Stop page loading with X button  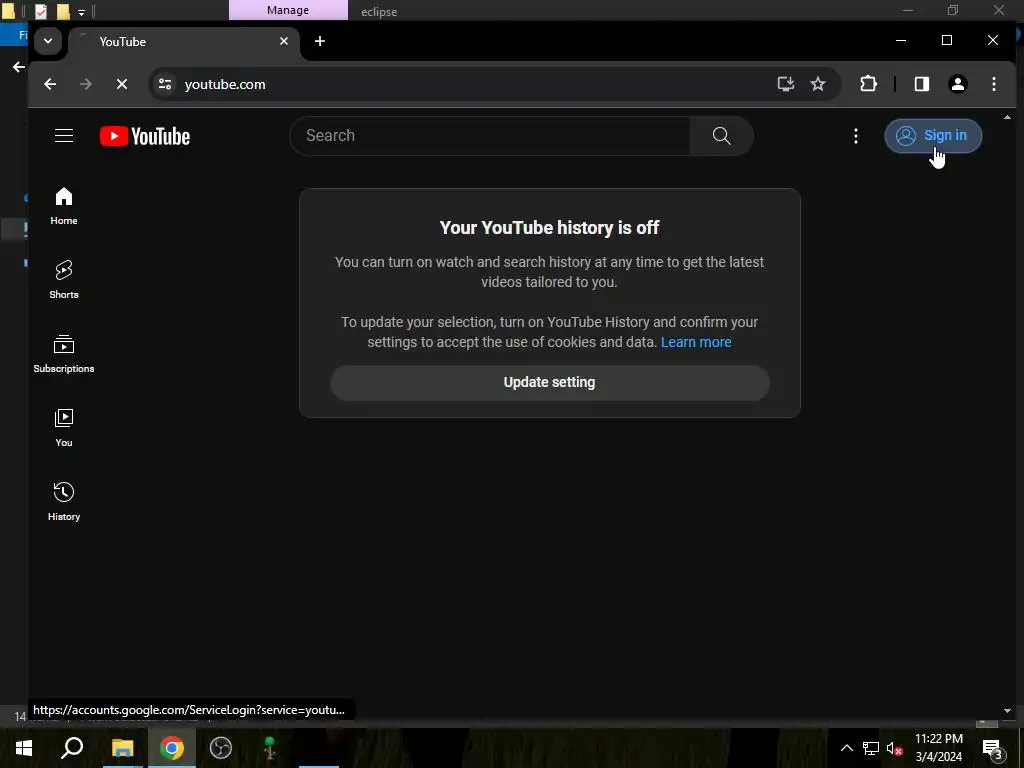coord(121,84)
